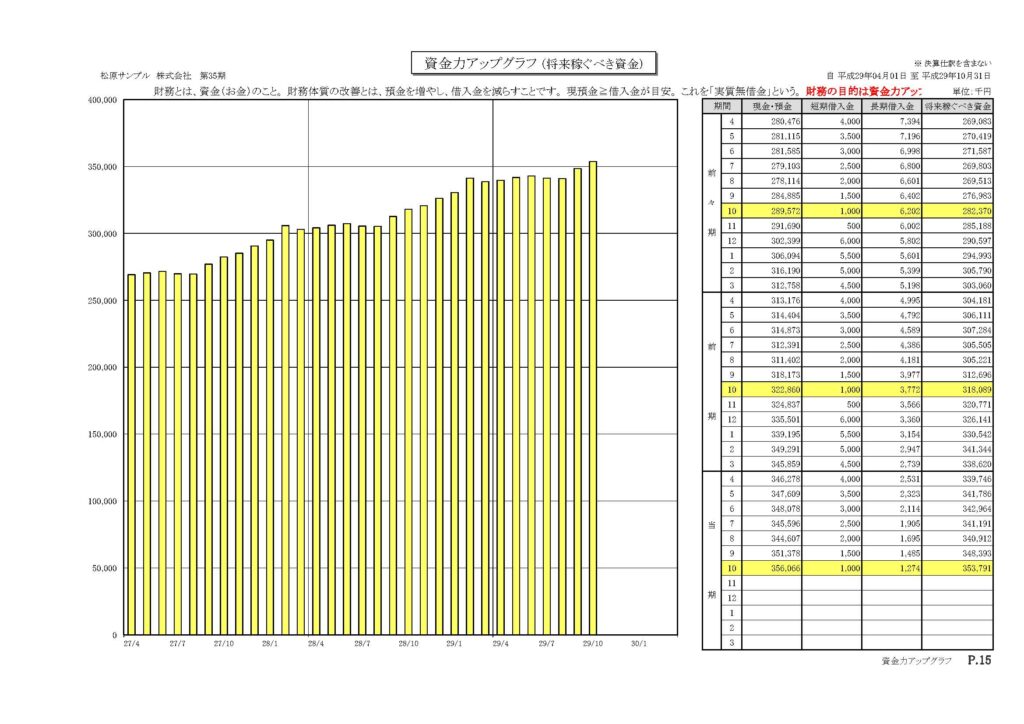Click the 28/4 x-axis label

(x=315, y=644)
